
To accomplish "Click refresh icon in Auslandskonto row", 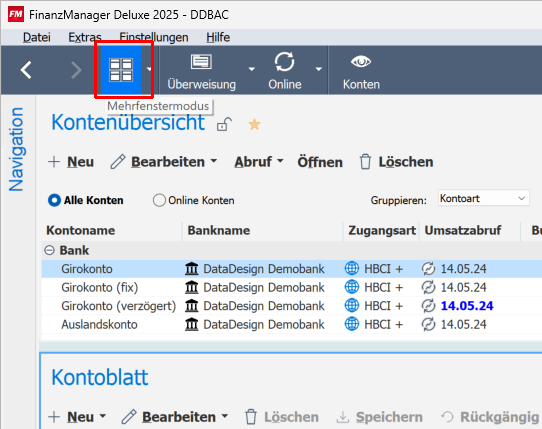I will tap(429, 324).
